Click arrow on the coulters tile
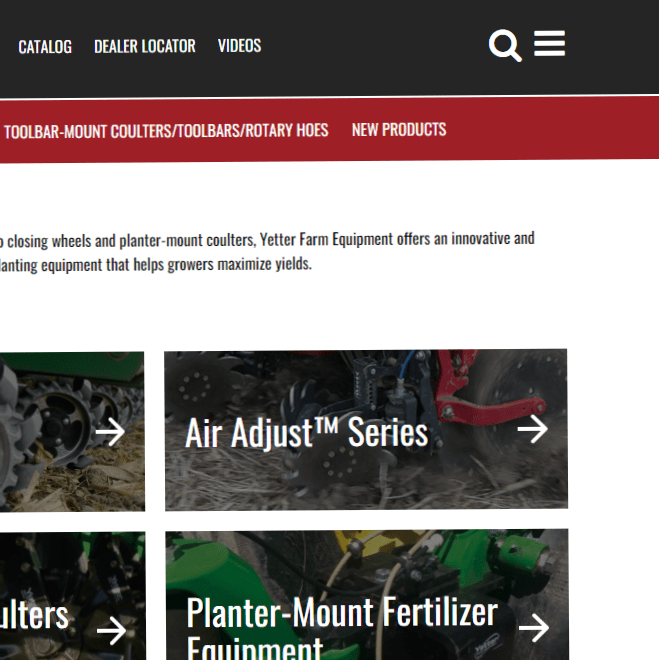The image size is (659, 660). pos(112,631)
